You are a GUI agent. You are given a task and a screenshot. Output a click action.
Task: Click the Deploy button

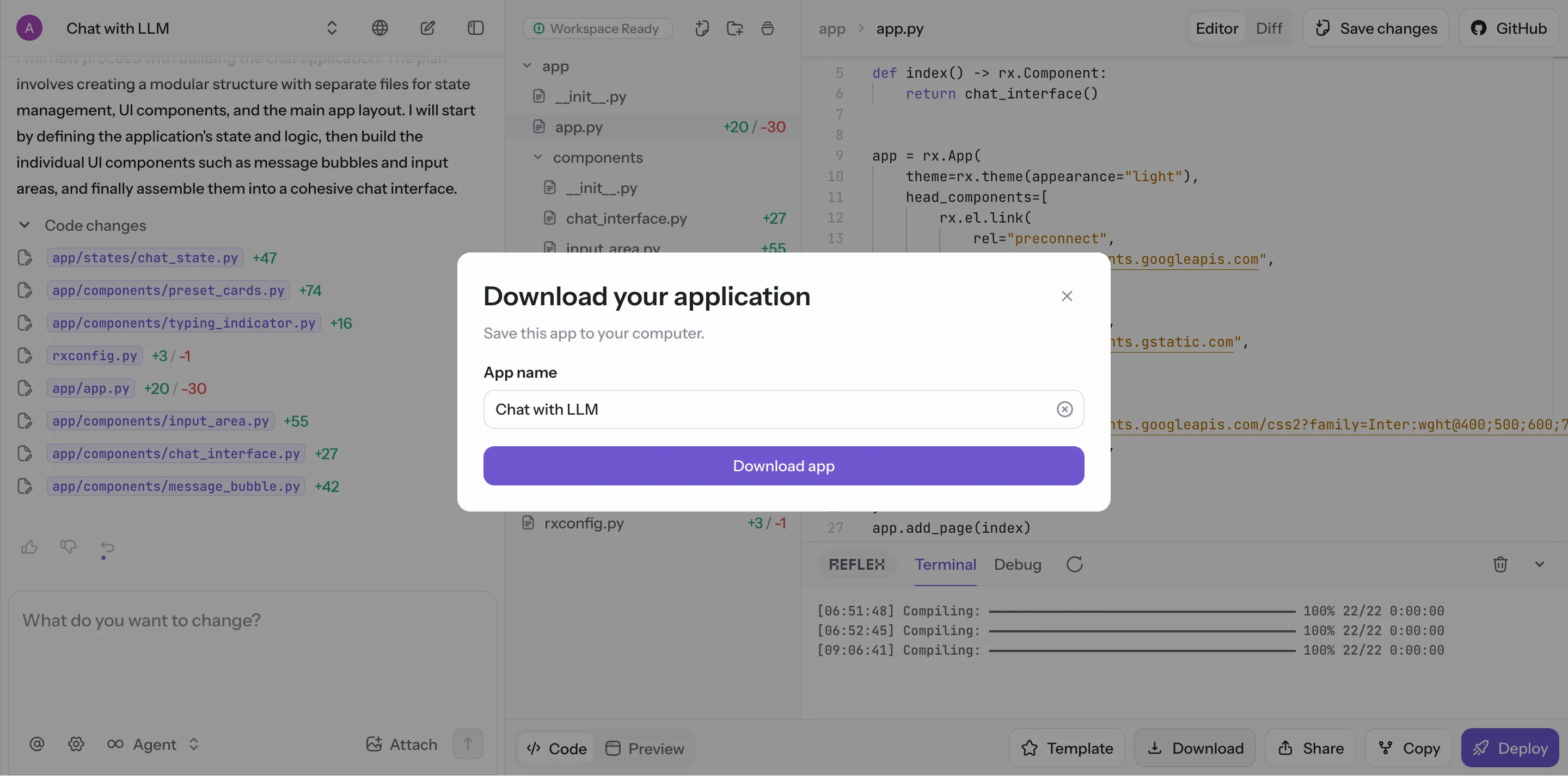pyautogui.click(x=1510, y=748)
